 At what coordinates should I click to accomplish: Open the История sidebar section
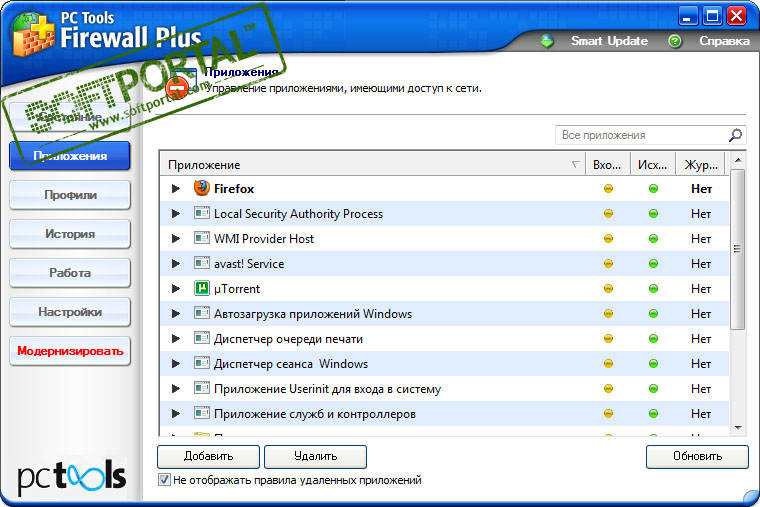coord(70,234)
